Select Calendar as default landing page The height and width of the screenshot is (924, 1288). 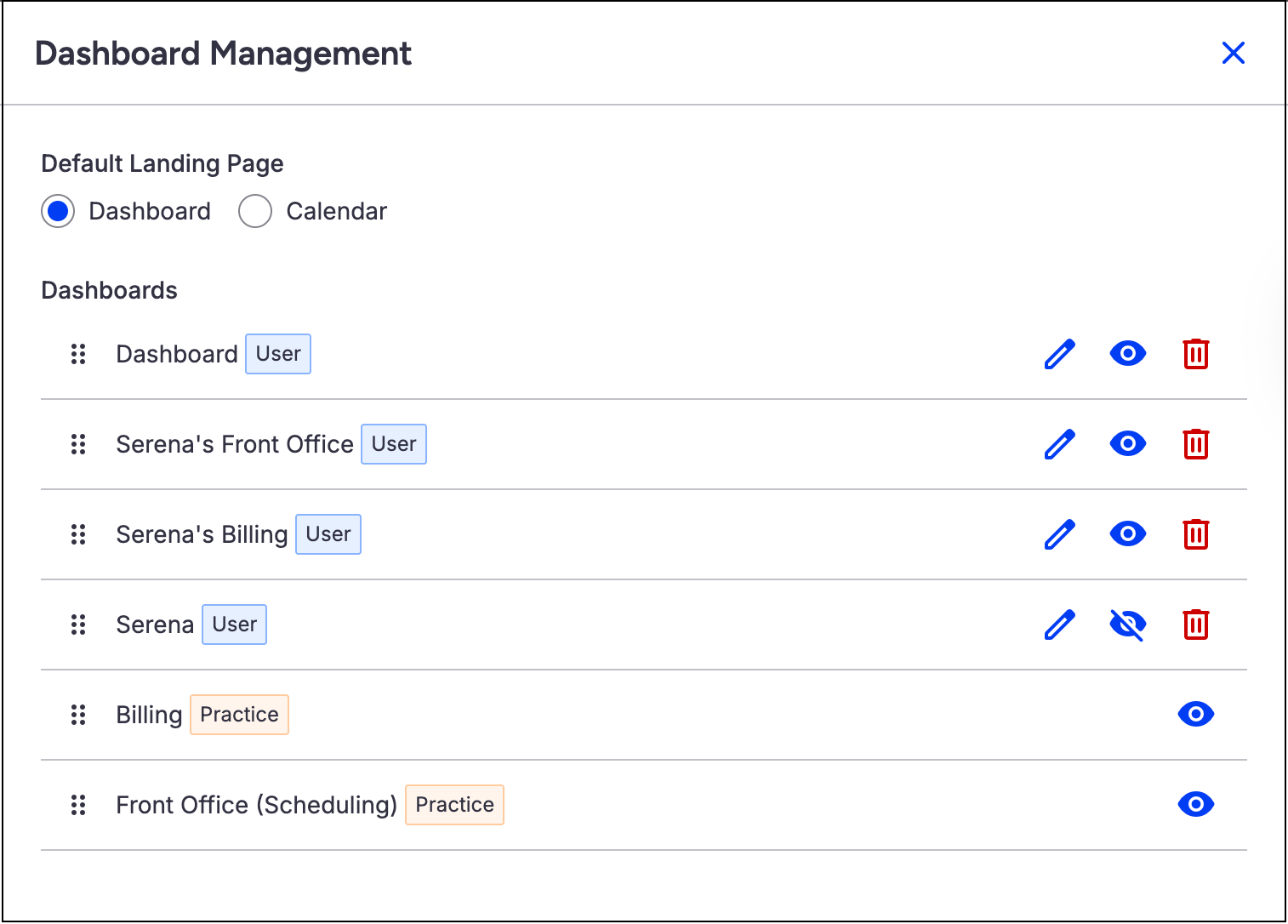(255, 211)
